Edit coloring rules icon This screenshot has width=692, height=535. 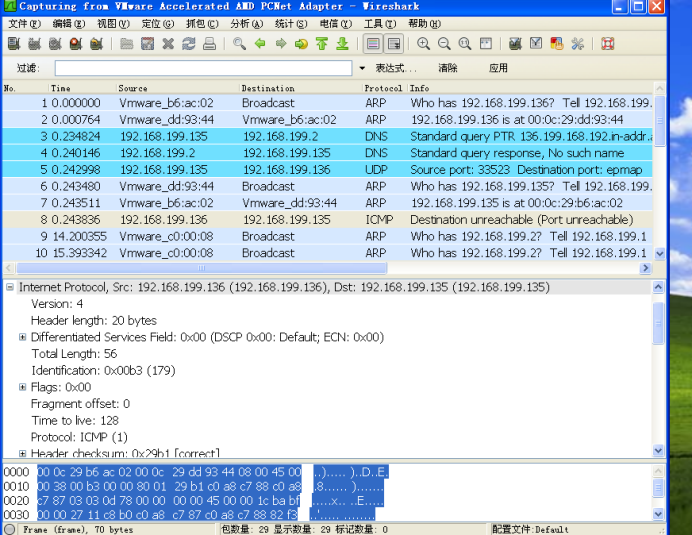(x=557, y=44)
